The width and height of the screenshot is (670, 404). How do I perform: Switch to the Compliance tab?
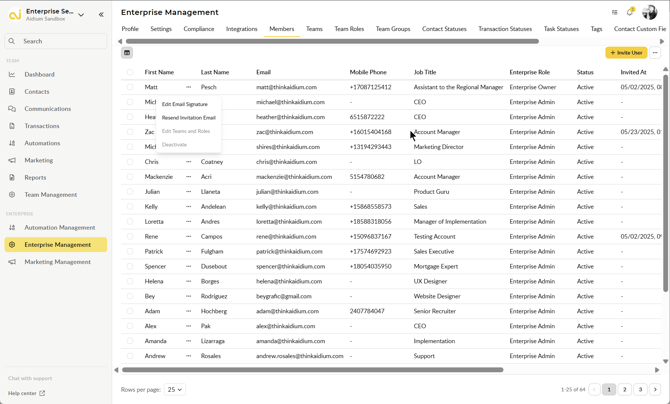[x=199, y=29]
